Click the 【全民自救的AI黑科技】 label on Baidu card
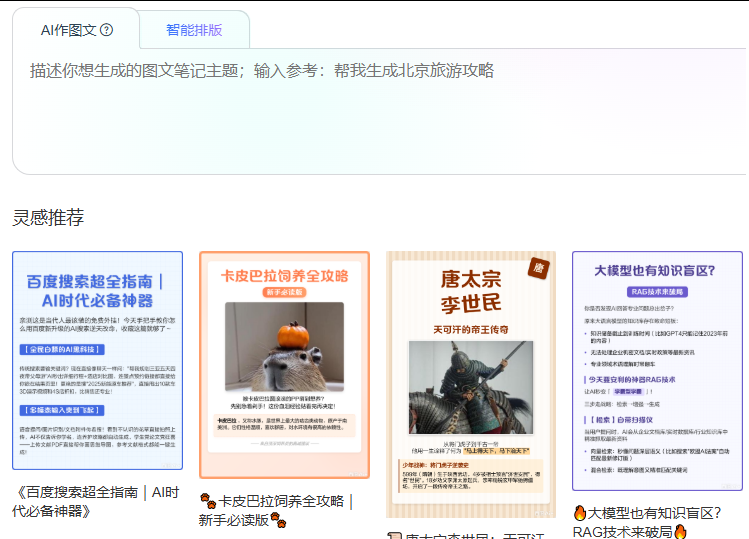Screen dimensions: 749x539 62,349
